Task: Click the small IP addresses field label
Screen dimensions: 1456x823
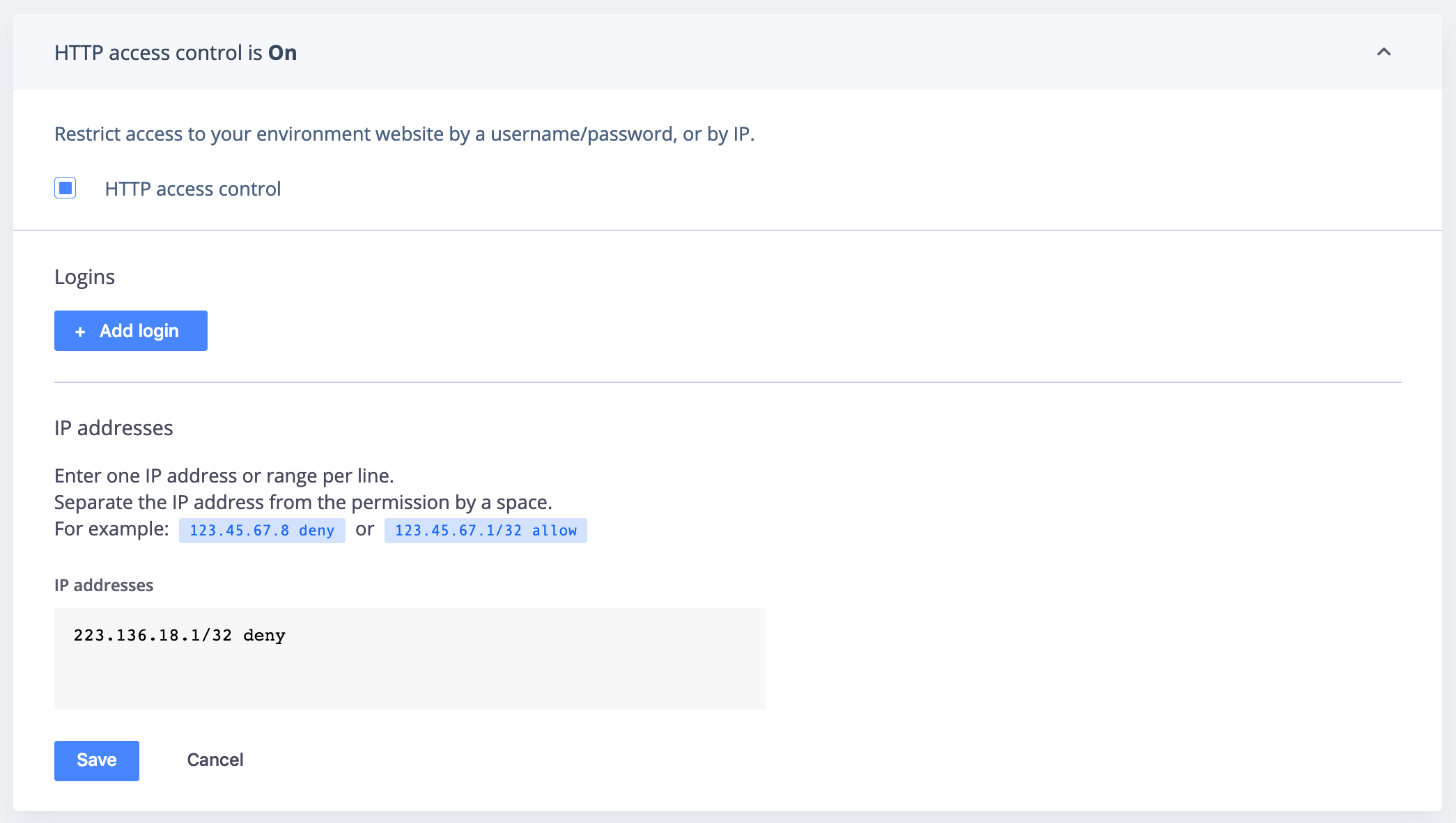Action: [104, 586]
